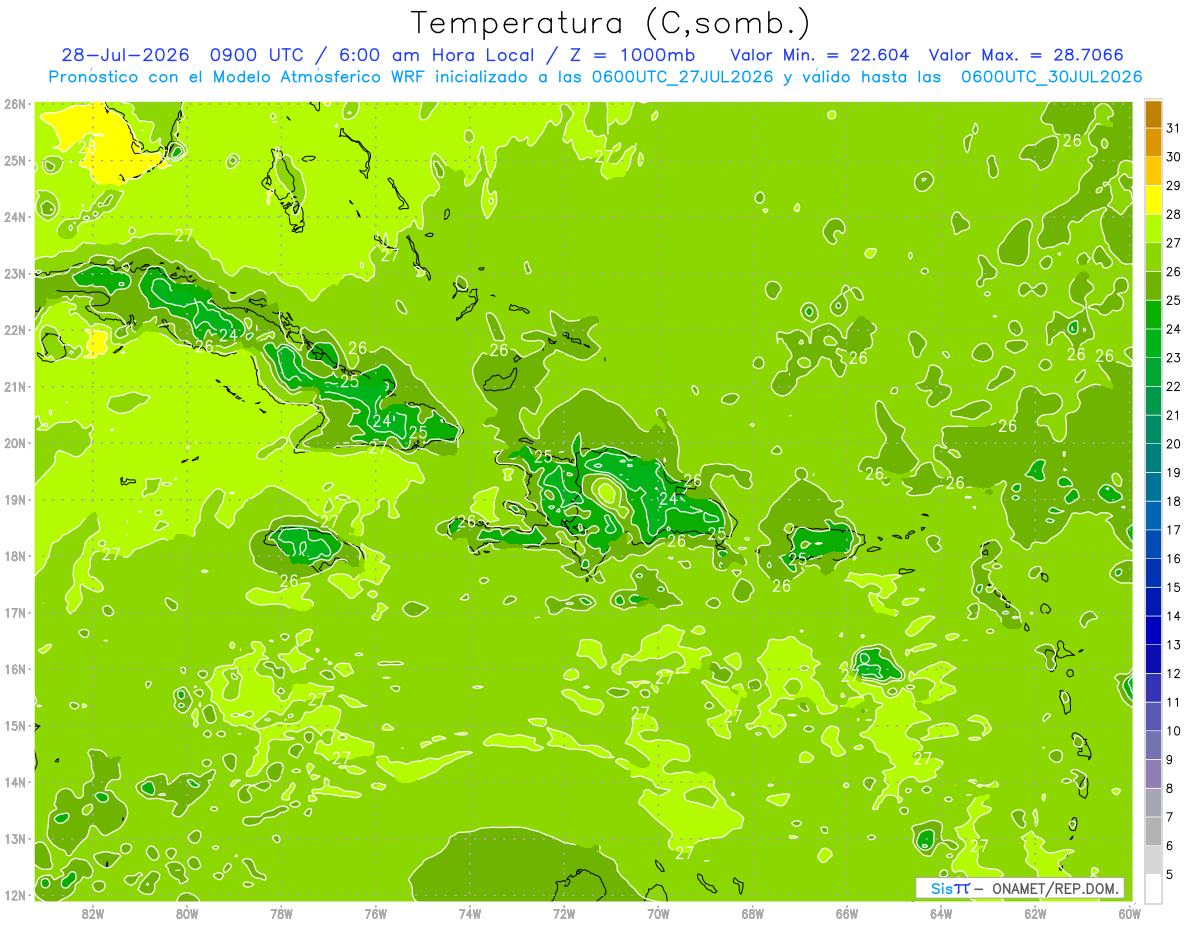The image size is (1200, 927).
Task: Click the "21N" latitude axis label
Action: point(15,387)
